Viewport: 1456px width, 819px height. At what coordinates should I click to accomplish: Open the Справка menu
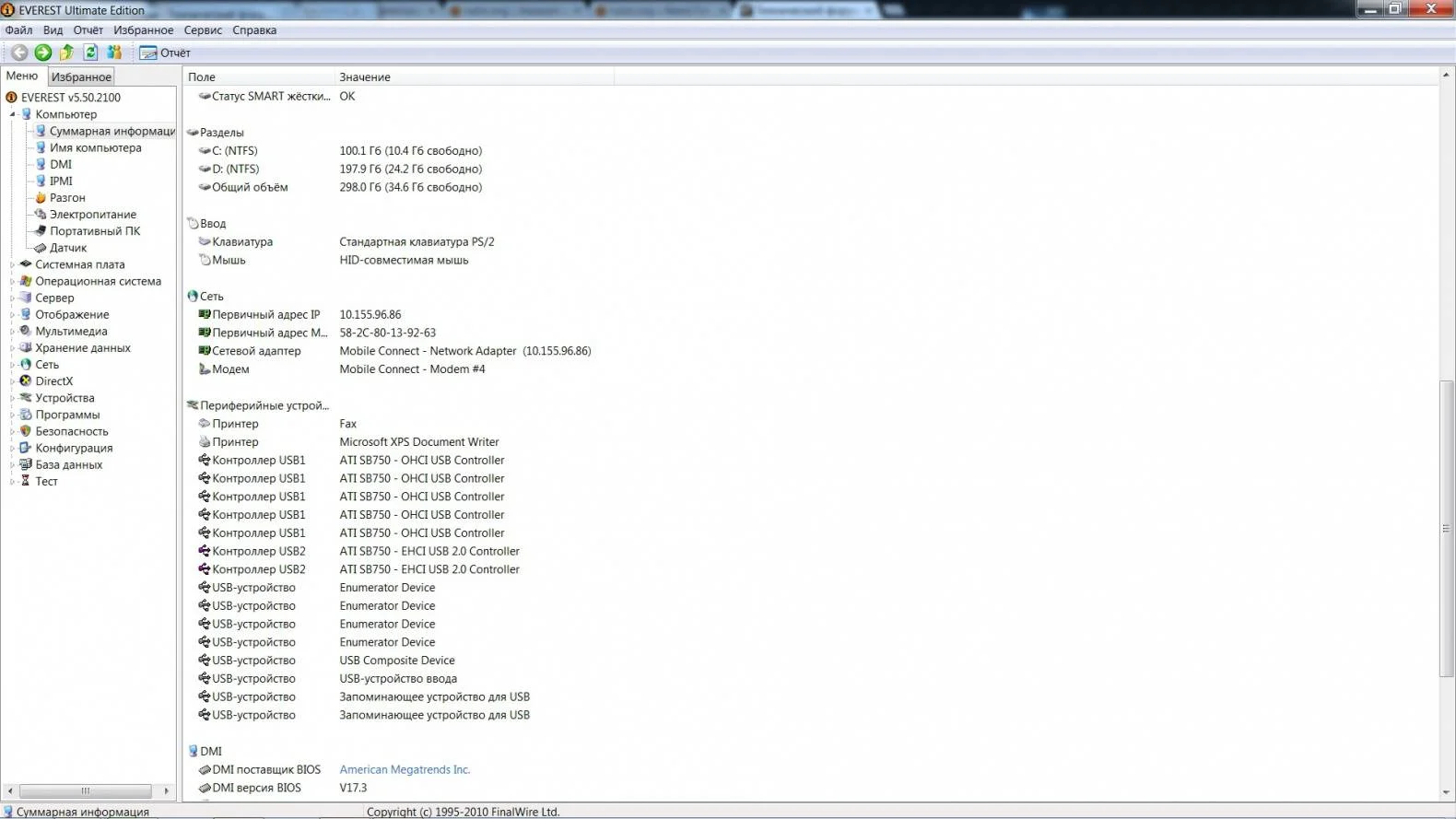tap(254, 30)
